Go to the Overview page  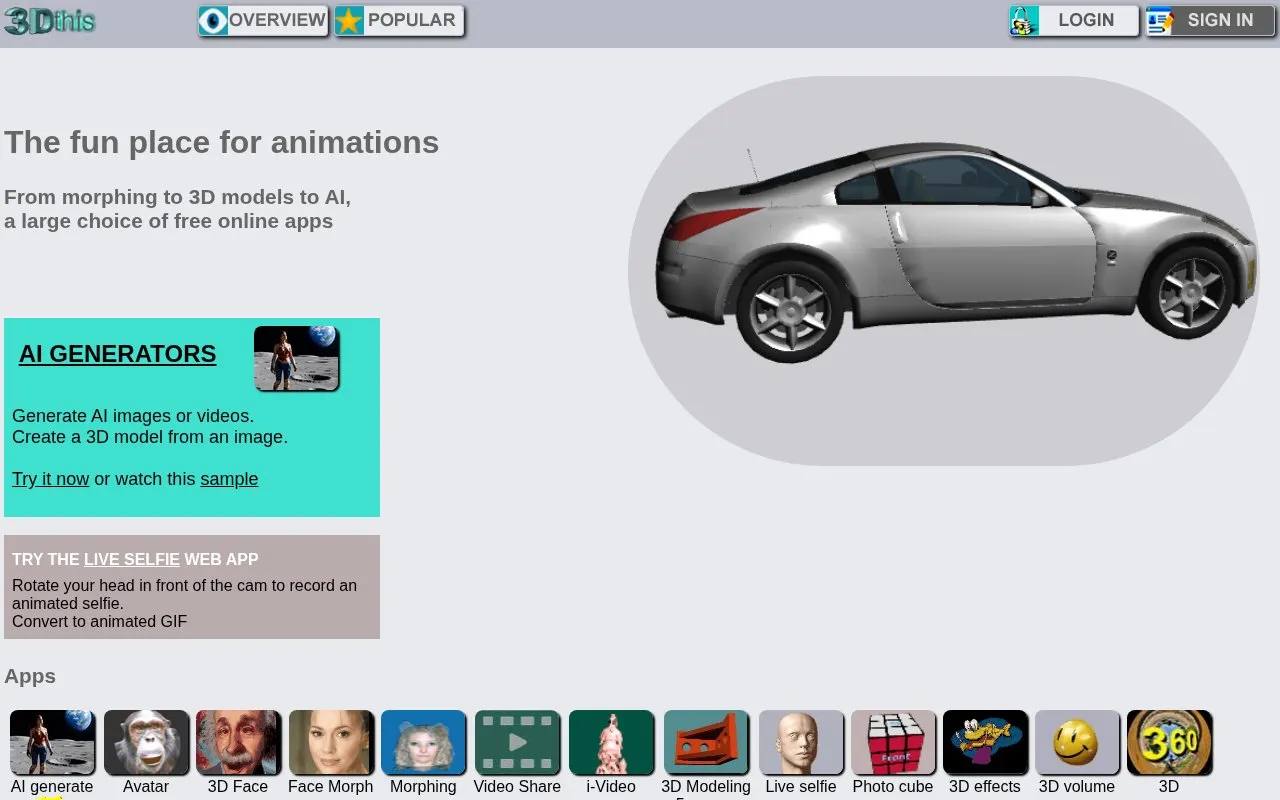[263, 21]
